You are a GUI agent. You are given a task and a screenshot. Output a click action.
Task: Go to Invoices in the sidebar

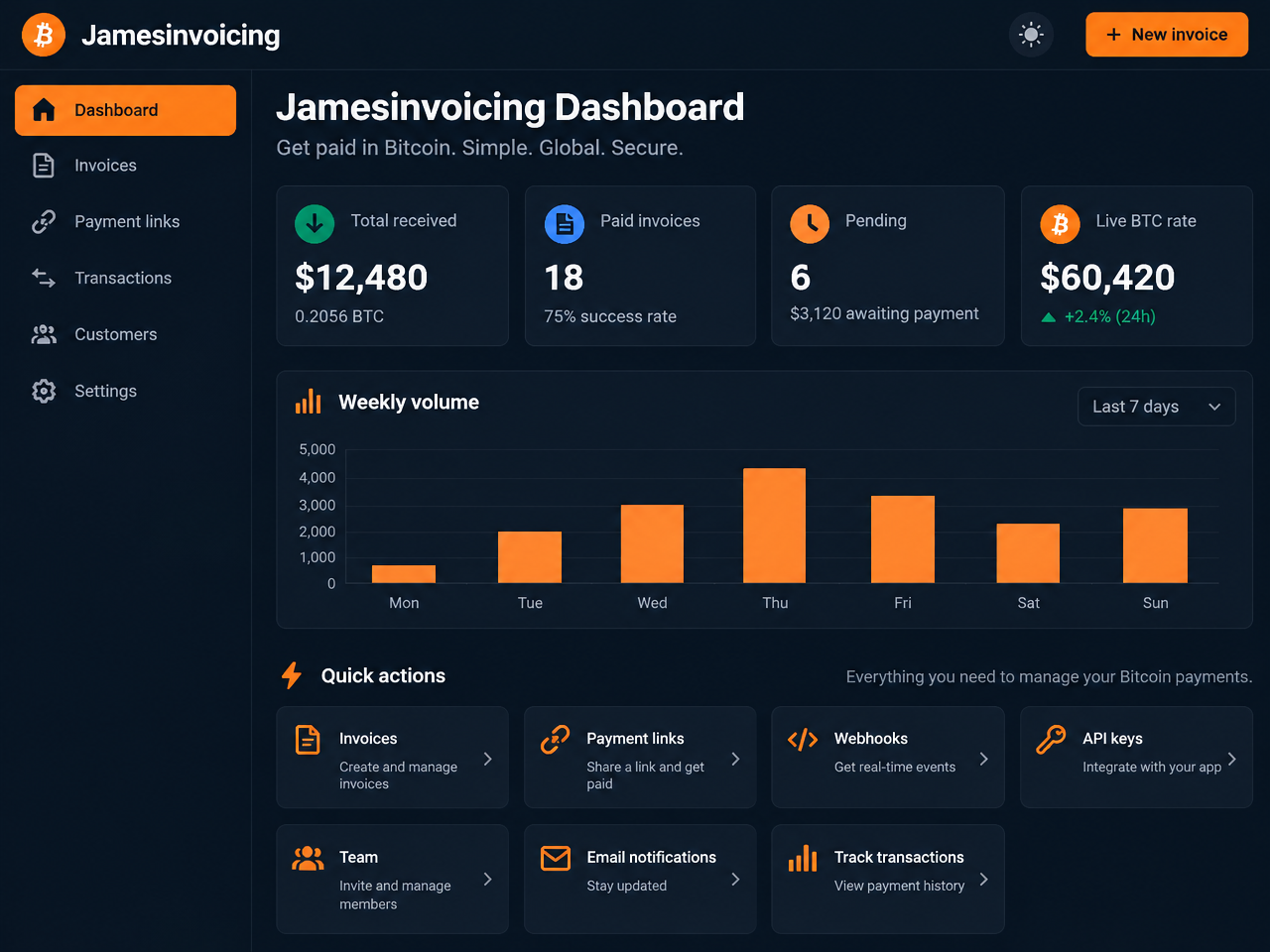(125, 166)
